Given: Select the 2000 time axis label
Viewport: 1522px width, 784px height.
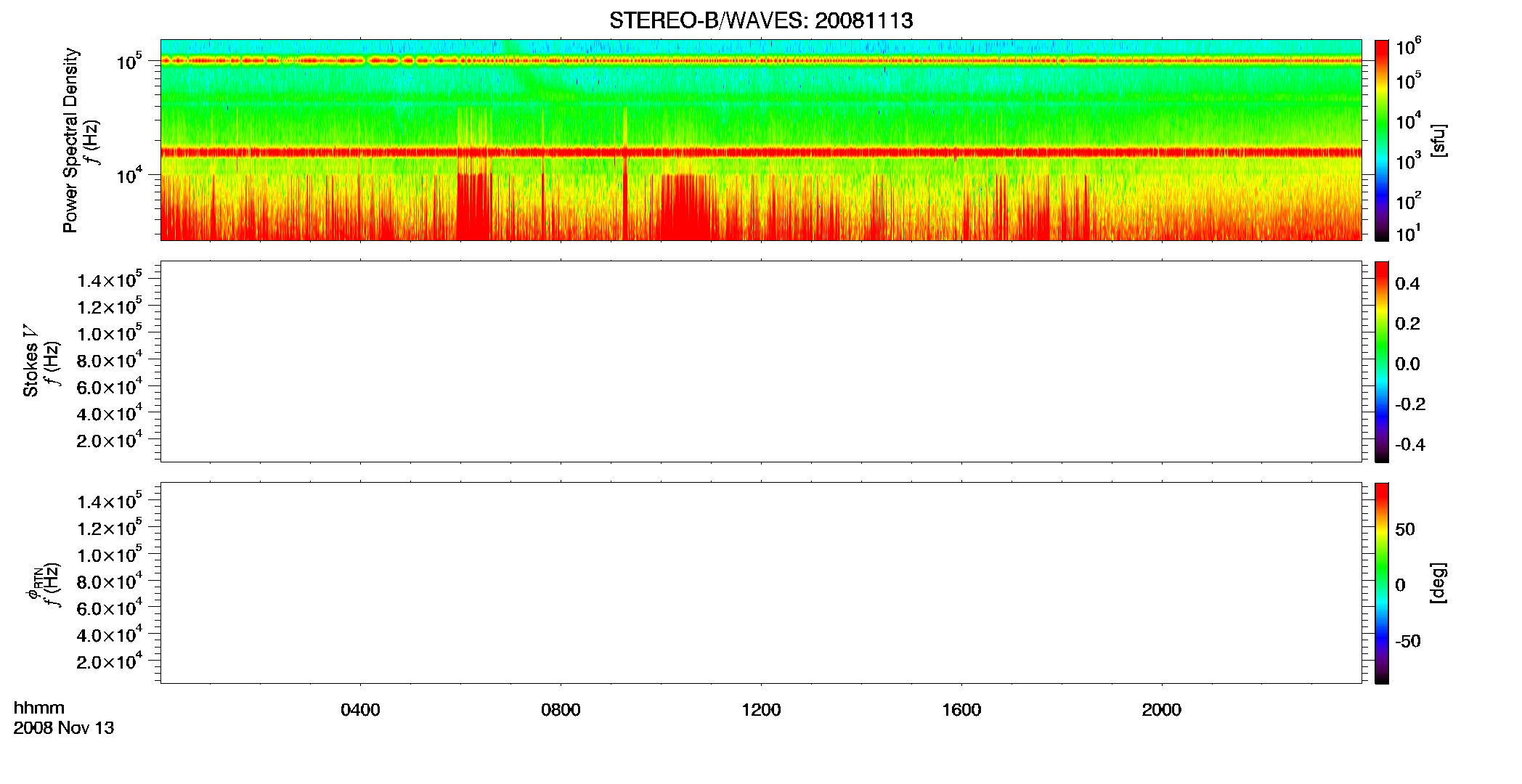Looking at the screenshot, I should 1161,710.
